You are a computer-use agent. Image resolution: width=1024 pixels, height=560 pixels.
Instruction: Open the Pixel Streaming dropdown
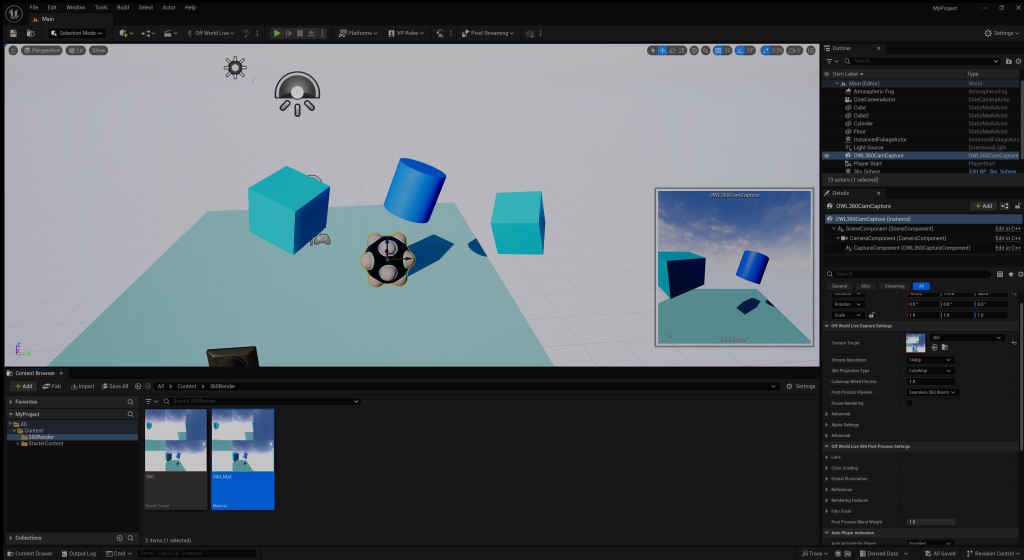[488, 33]
